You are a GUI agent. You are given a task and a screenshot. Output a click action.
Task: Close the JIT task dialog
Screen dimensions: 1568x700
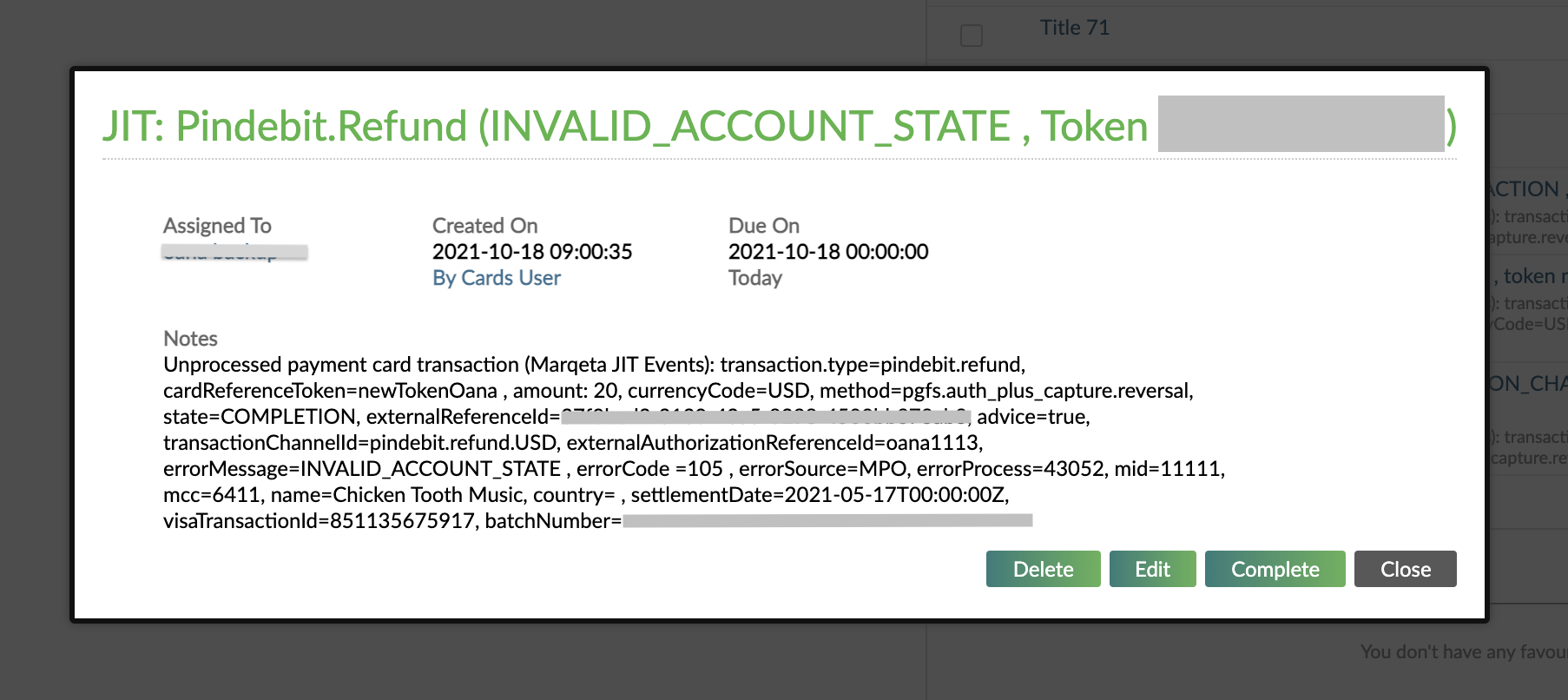(1405, 569)
